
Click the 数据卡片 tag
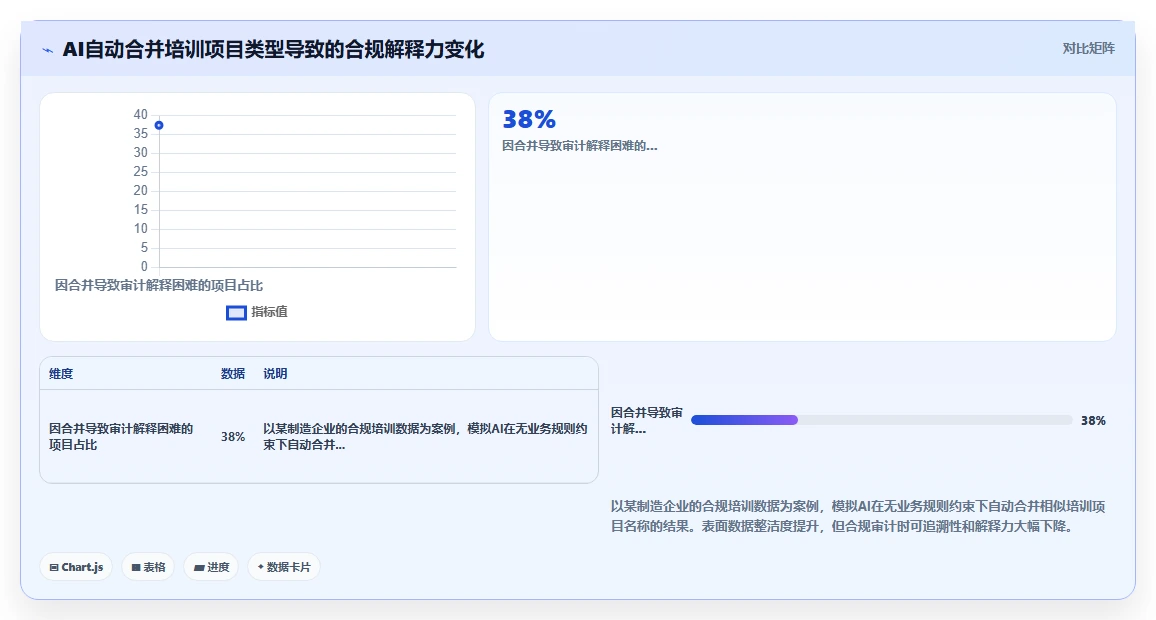click(x=284, y=567)
